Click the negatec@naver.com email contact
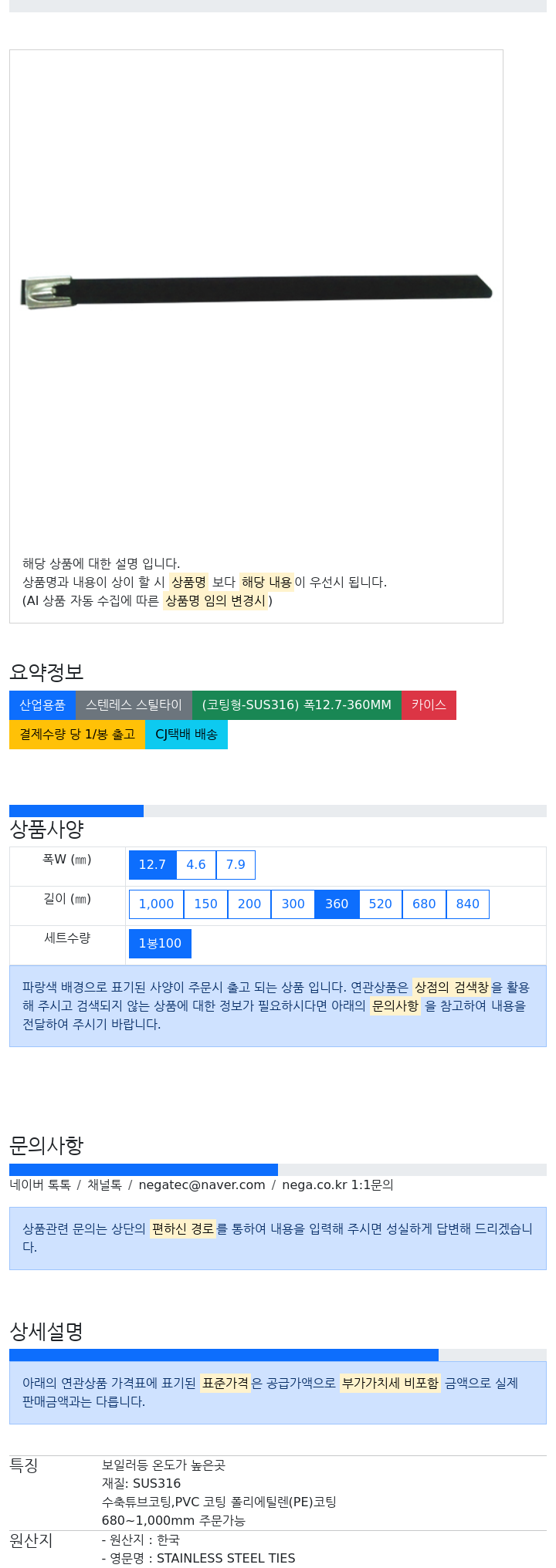 point(202,1185)
